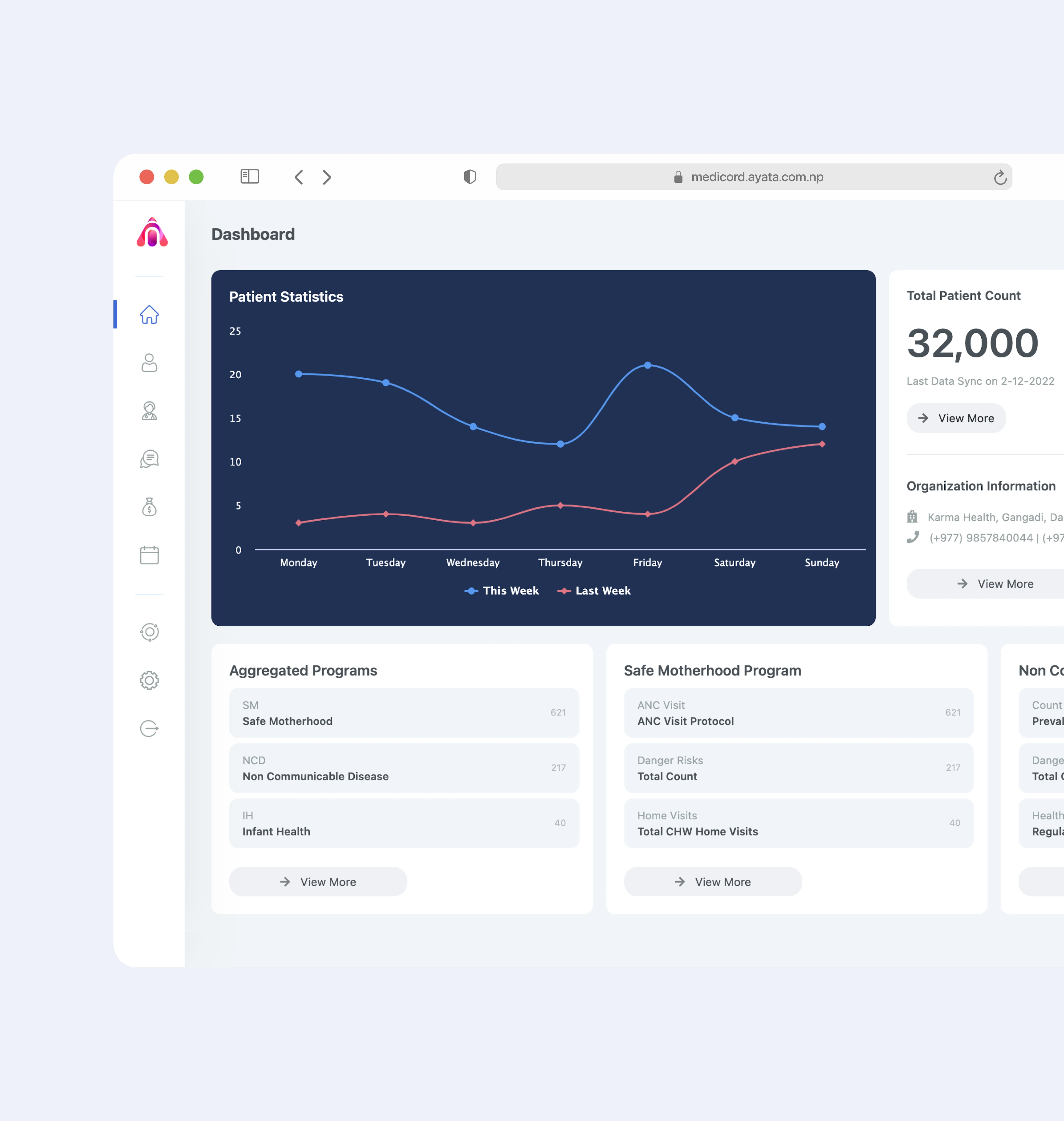Click the medicord.ayata.com.np address bar
This screenshot has height=1121, width=1064.
click(x=754, y=177)
